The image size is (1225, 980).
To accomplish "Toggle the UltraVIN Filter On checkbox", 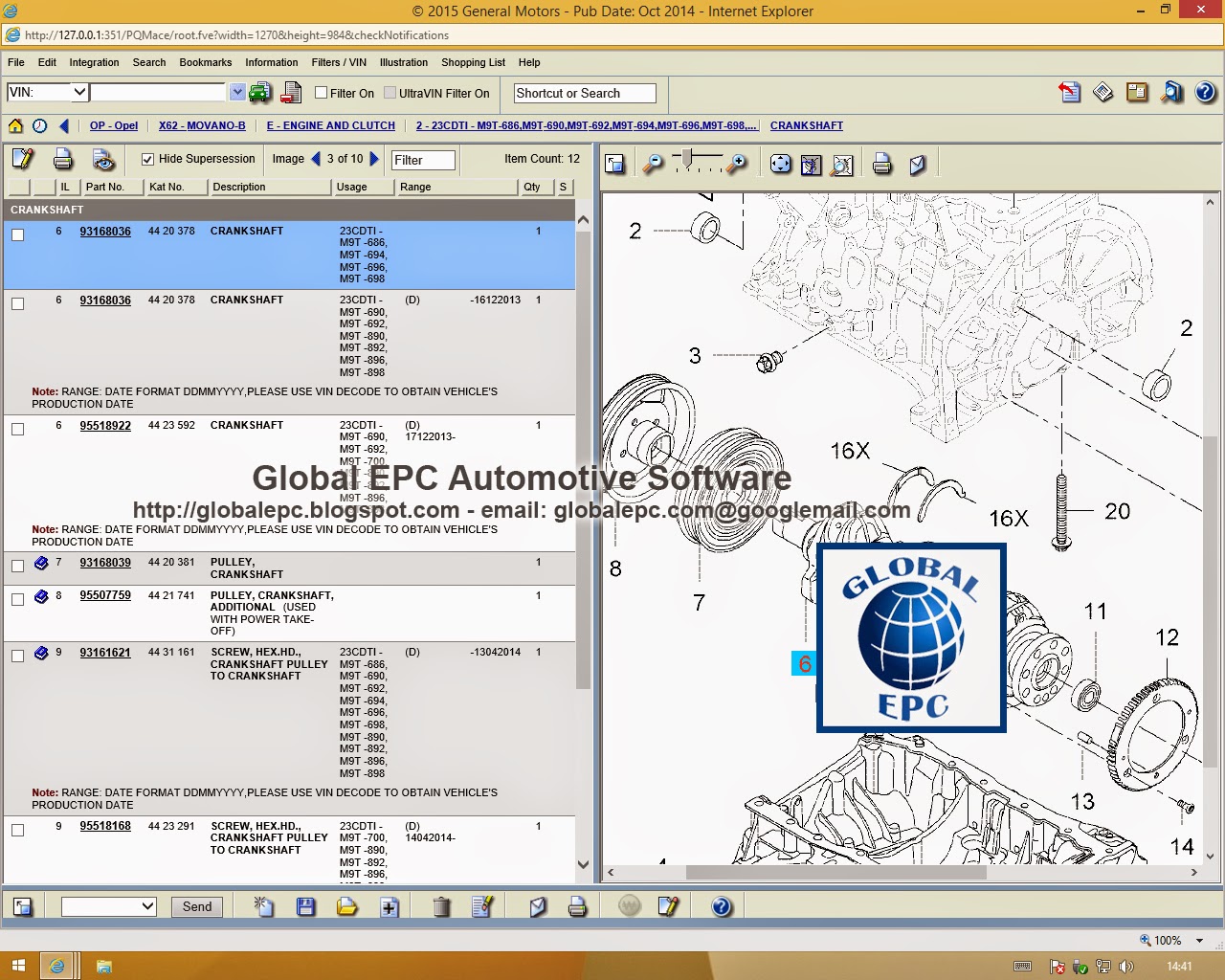I will click(390, 93).
